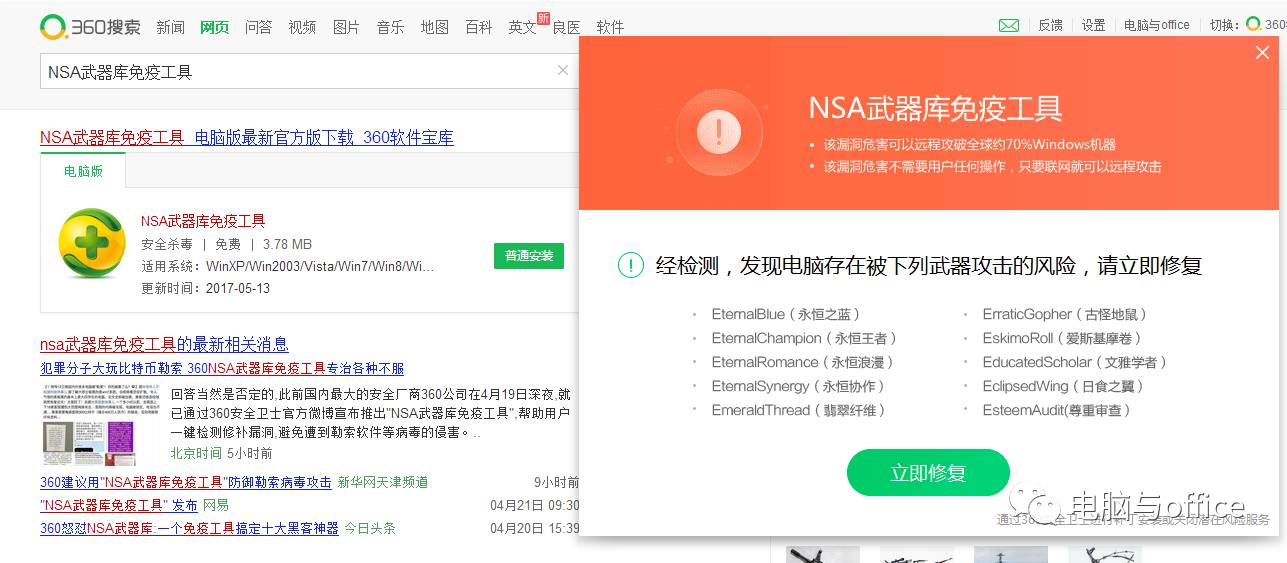The image size is (1287, 563).
Task: Open 360建议用"NSA武器库免疫工具"防御勒索病毒攻击 link
Action: coord(186,482)
